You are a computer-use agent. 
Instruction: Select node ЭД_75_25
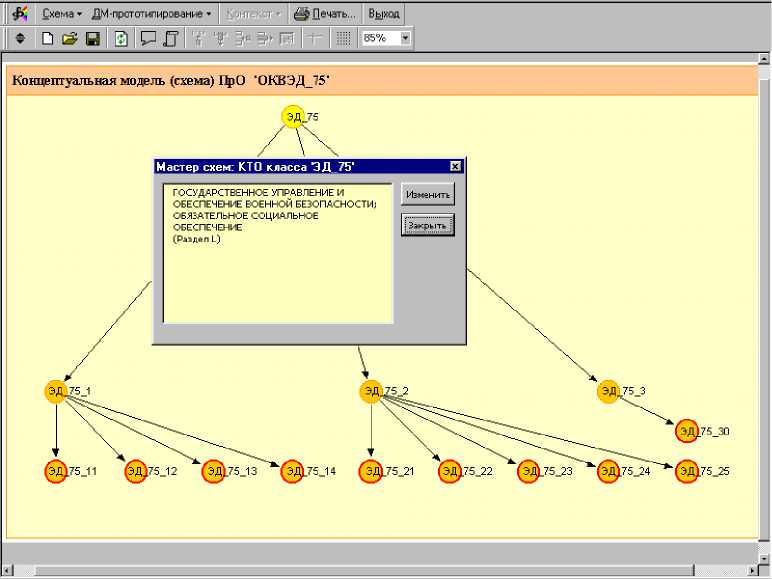pyautogui.click(x=687, y=471)
